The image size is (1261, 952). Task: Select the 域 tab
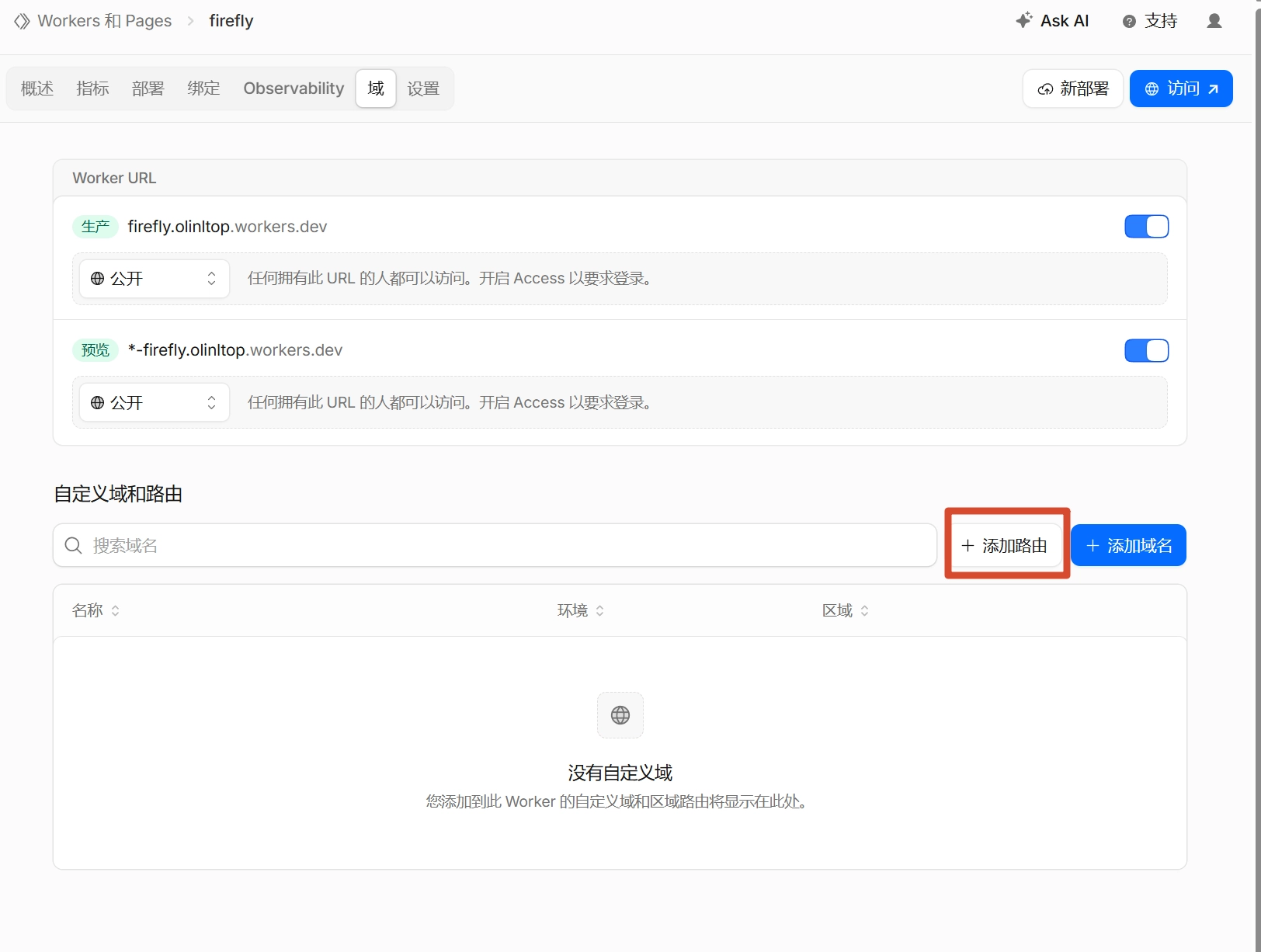pyautogui.click(x=376, y=89)
